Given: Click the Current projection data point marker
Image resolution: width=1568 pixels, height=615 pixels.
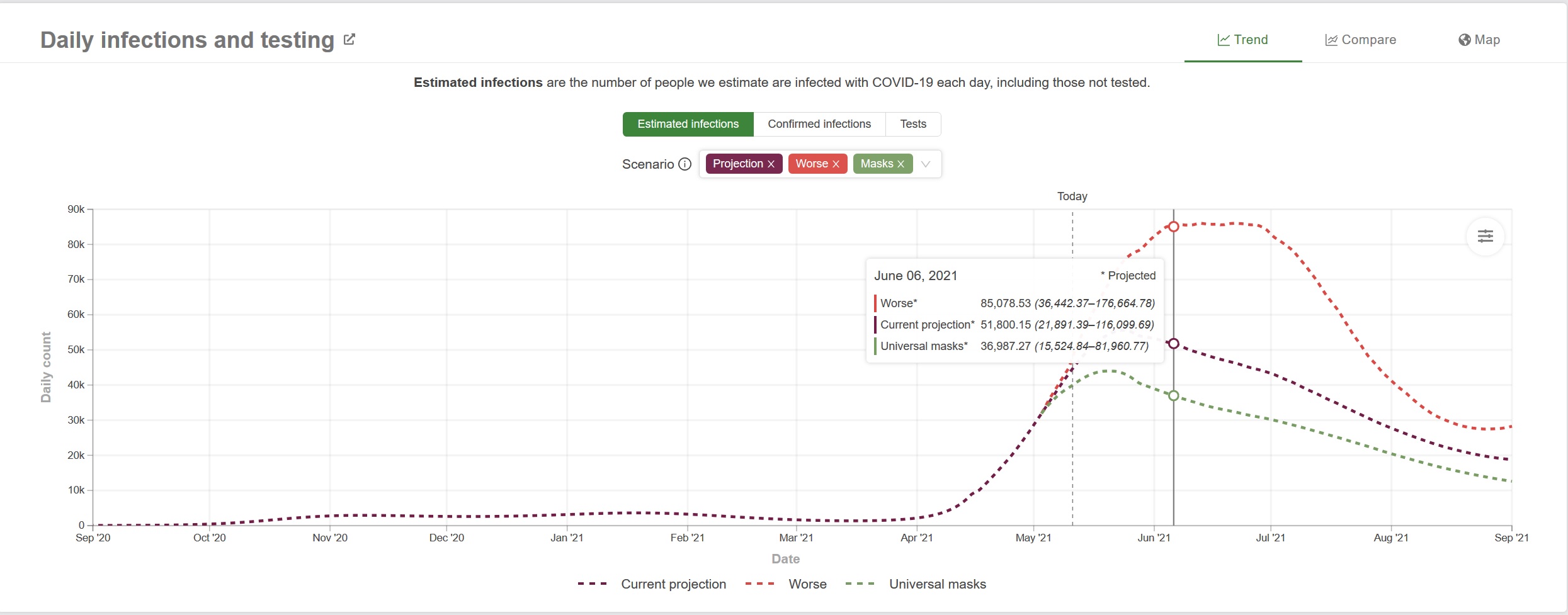Looking at the screenshot, I should coord(1174,344).
